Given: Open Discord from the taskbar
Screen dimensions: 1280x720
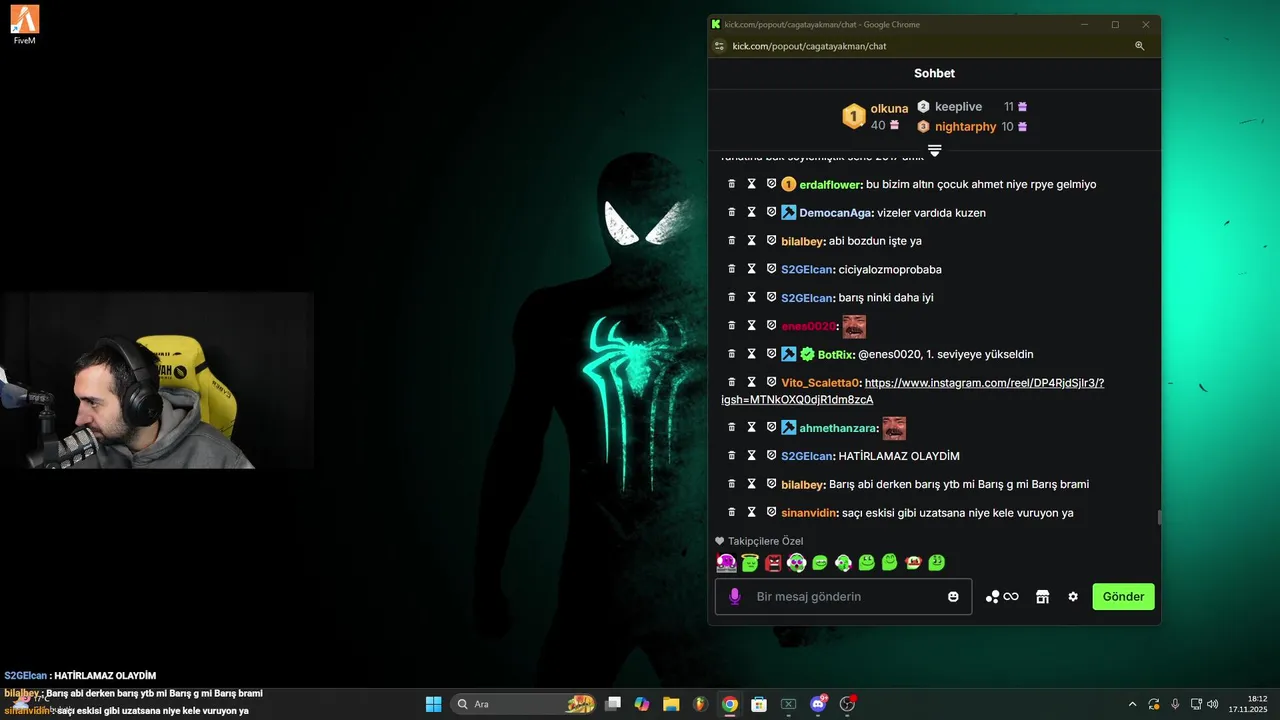Looking at the screenshot, I should 819,704.
